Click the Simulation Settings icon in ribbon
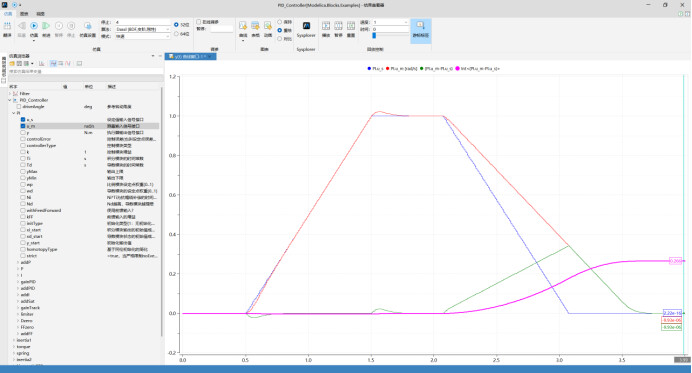 87,26
